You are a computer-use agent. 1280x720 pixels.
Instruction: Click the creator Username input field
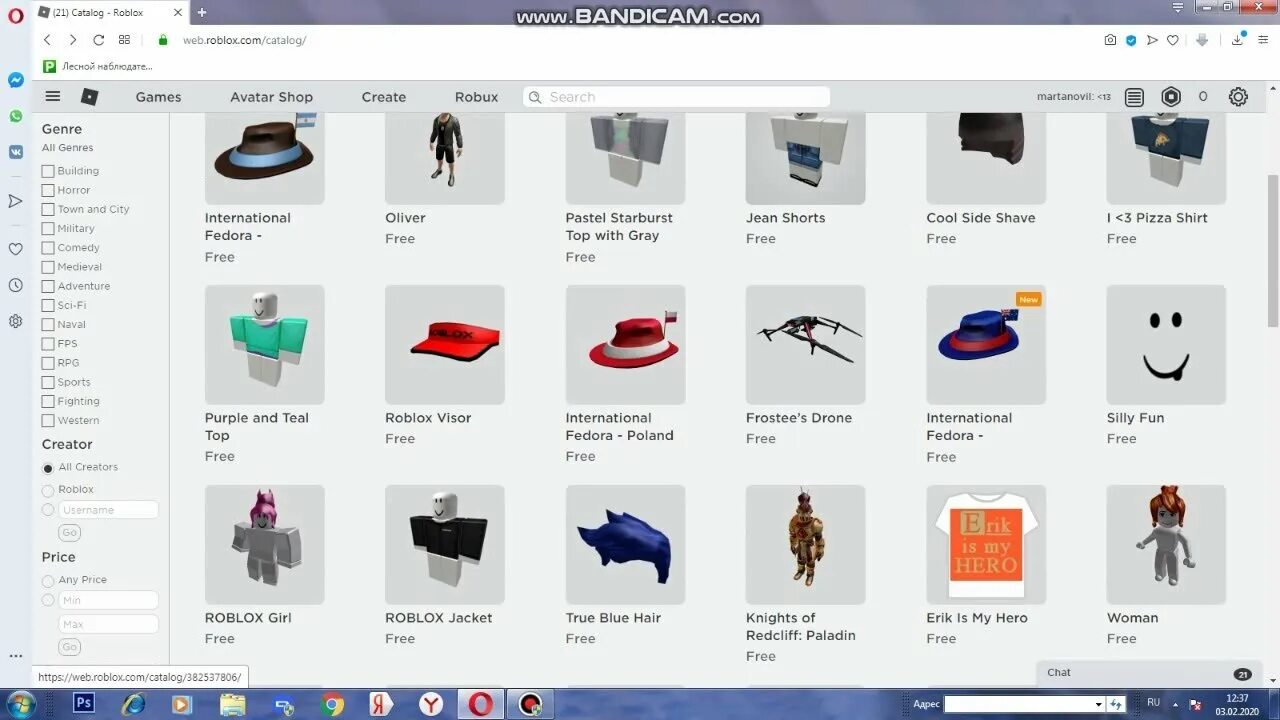[x=108, y=510]
